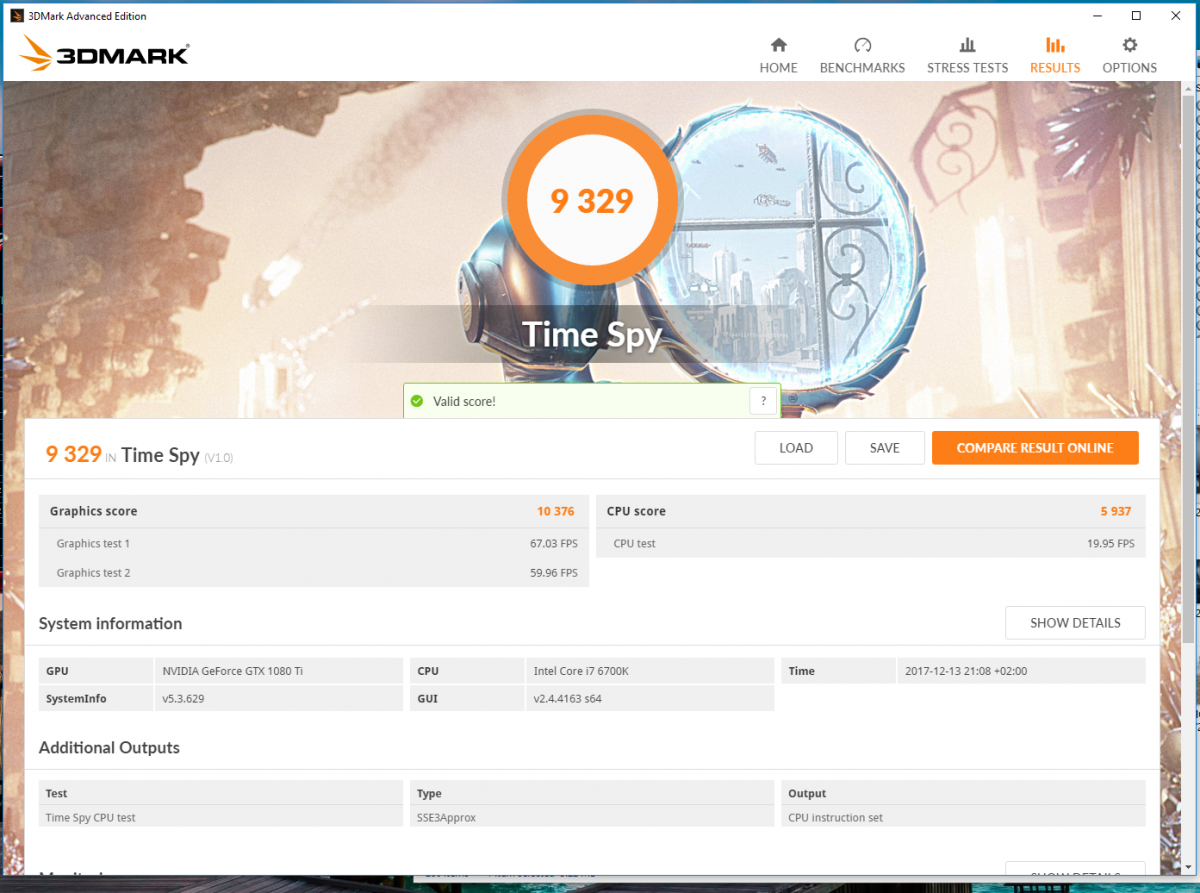Click the Valid score! message
The height and width of the screenshot is (893, 1200).
[464, 401]
